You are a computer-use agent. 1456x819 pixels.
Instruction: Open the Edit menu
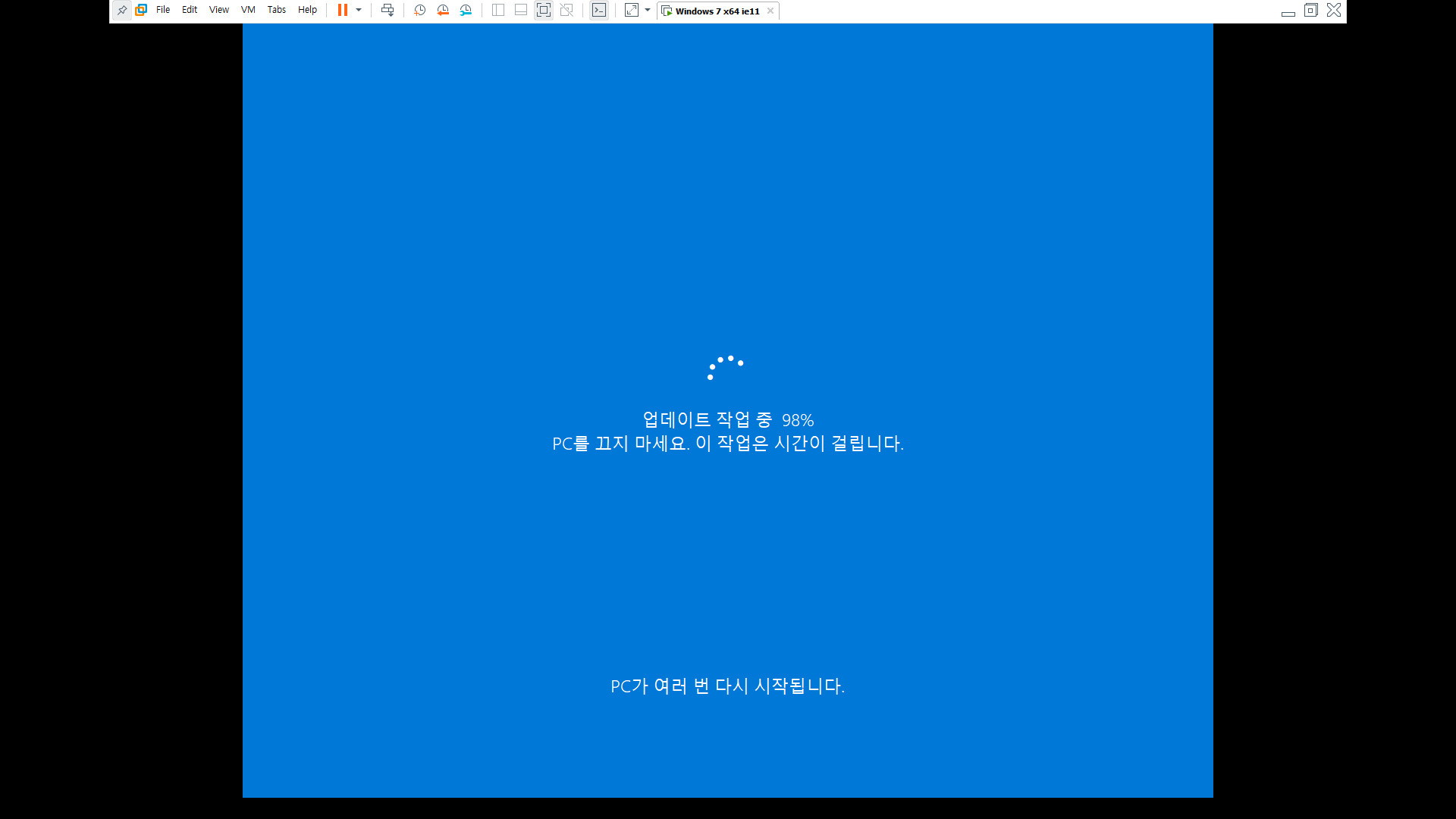point(190,10)
